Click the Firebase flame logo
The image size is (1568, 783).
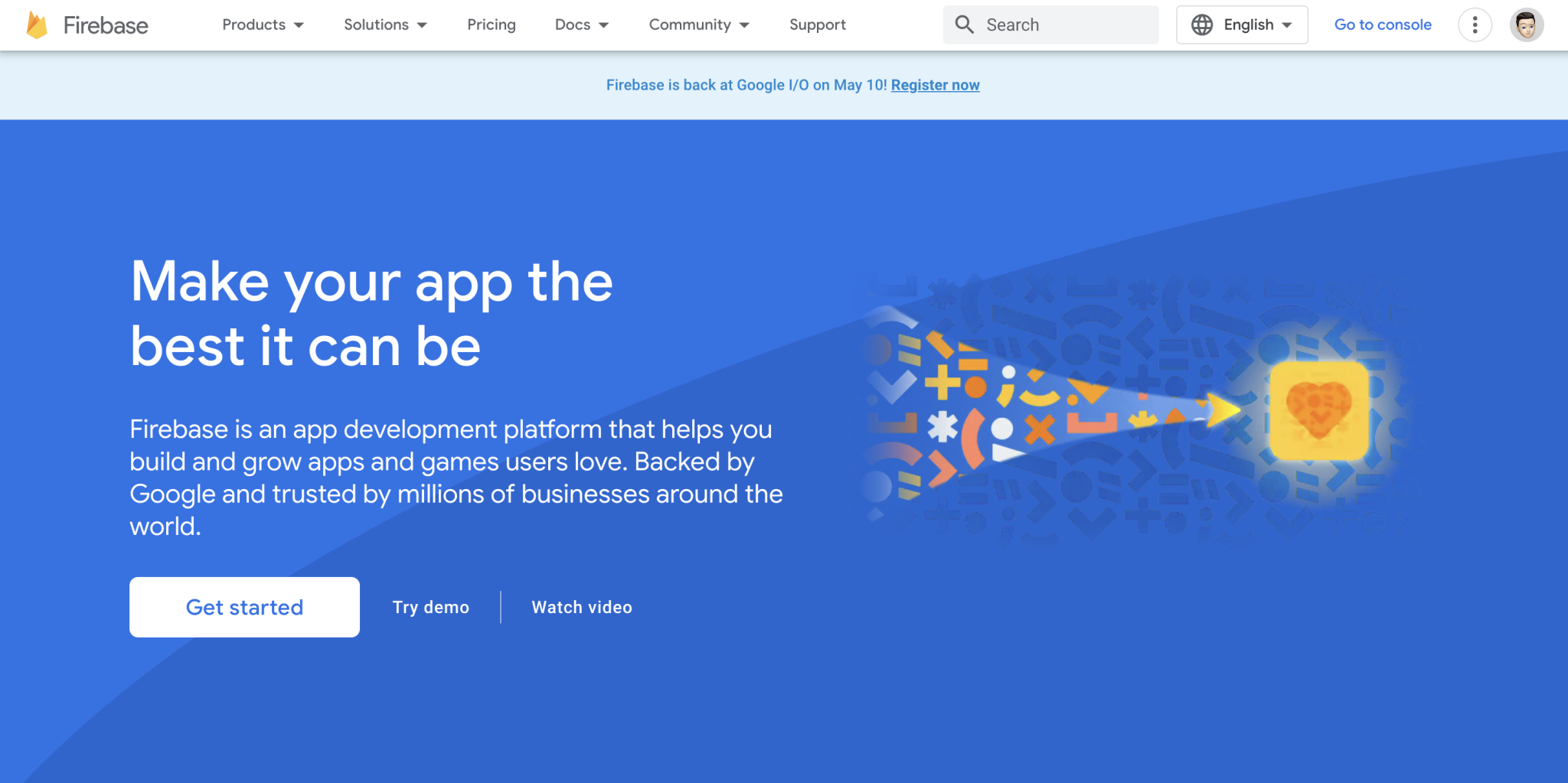tap(35, 24)
